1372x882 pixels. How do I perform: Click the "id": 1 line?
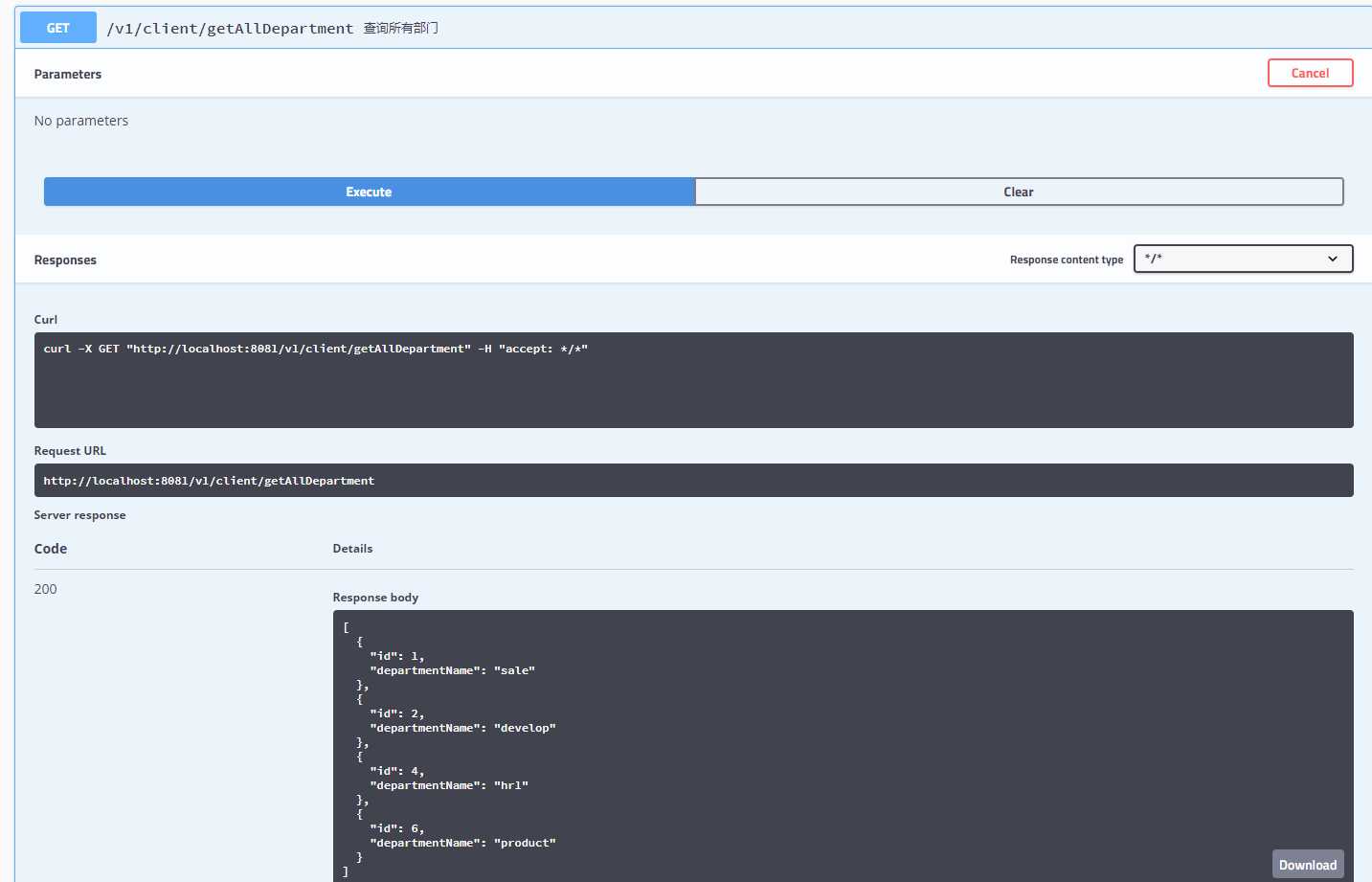(397, 656)
